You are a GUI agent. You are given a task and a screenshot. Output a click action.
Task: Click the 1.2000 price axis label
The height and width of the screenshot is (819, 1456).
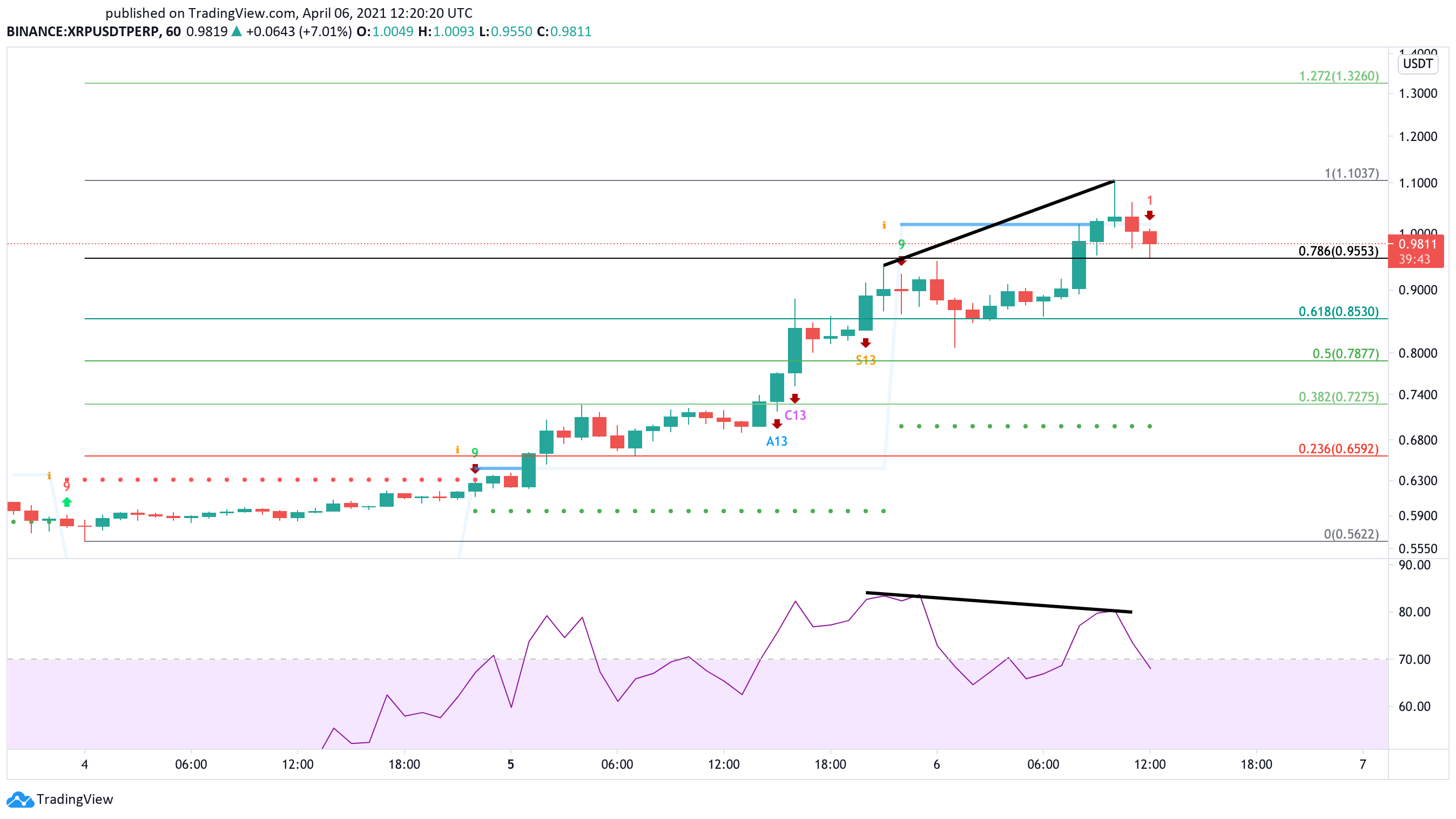(x=1418, y=136)
